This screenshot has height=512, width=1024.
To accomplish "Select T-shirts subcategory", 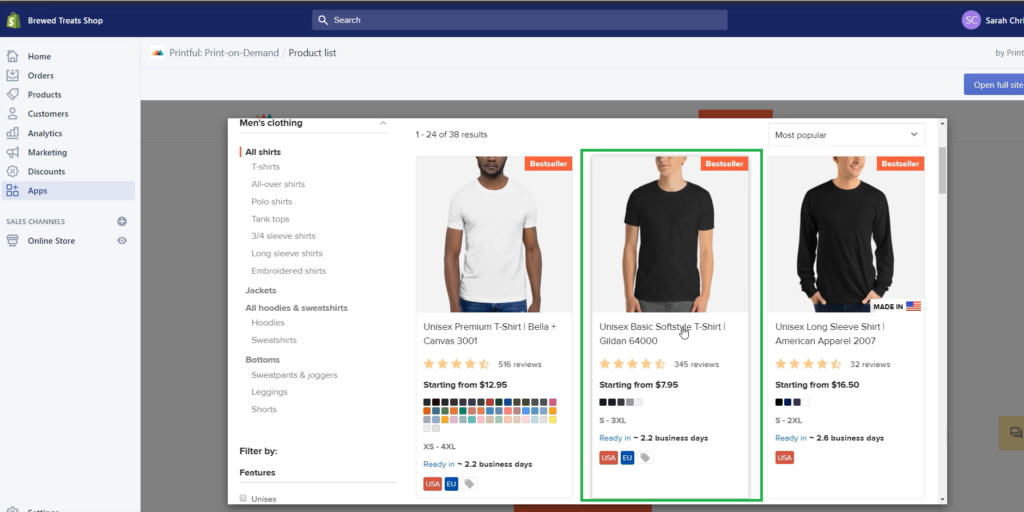I will [266, 167].
